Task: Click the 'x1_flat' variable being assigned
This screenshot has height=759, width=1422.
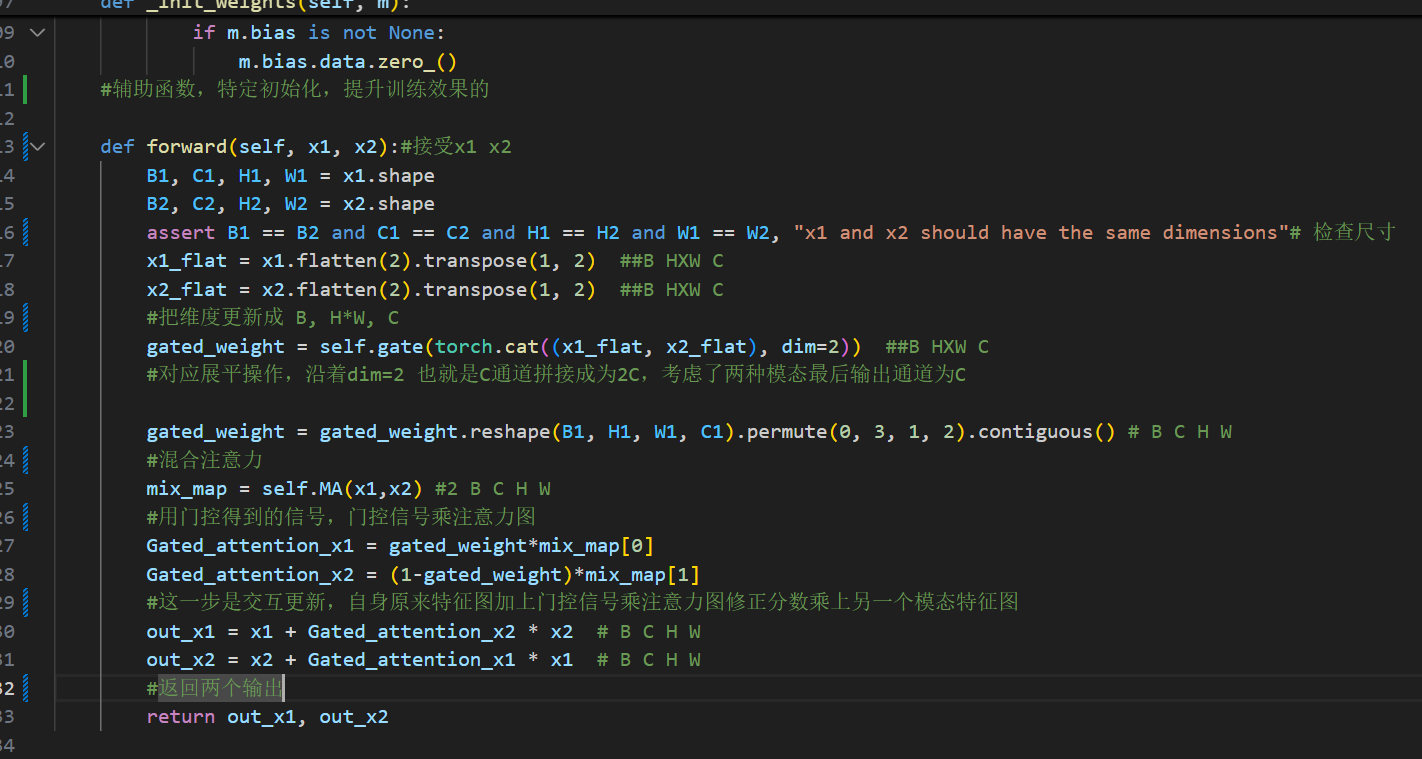Action: coord(187,261)
